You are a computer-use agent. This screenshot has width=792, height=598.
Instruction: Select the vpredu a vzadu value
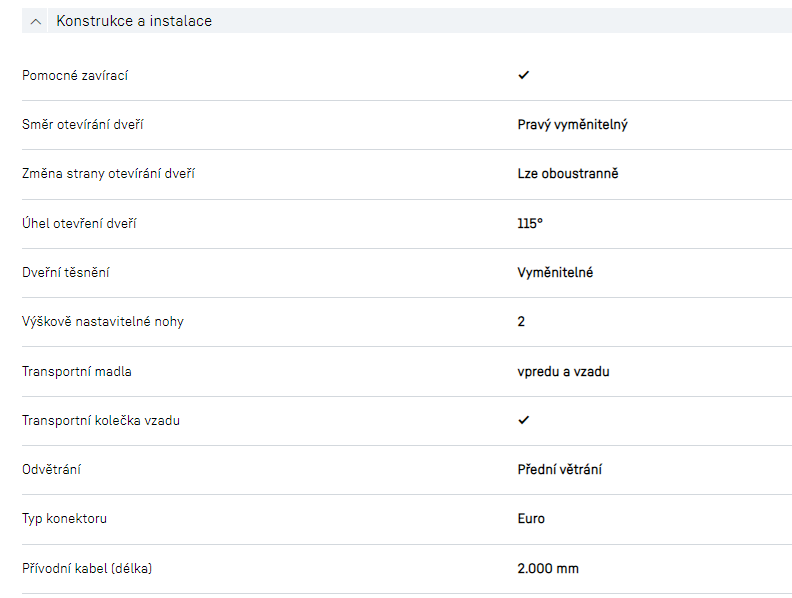pos(563,371)
